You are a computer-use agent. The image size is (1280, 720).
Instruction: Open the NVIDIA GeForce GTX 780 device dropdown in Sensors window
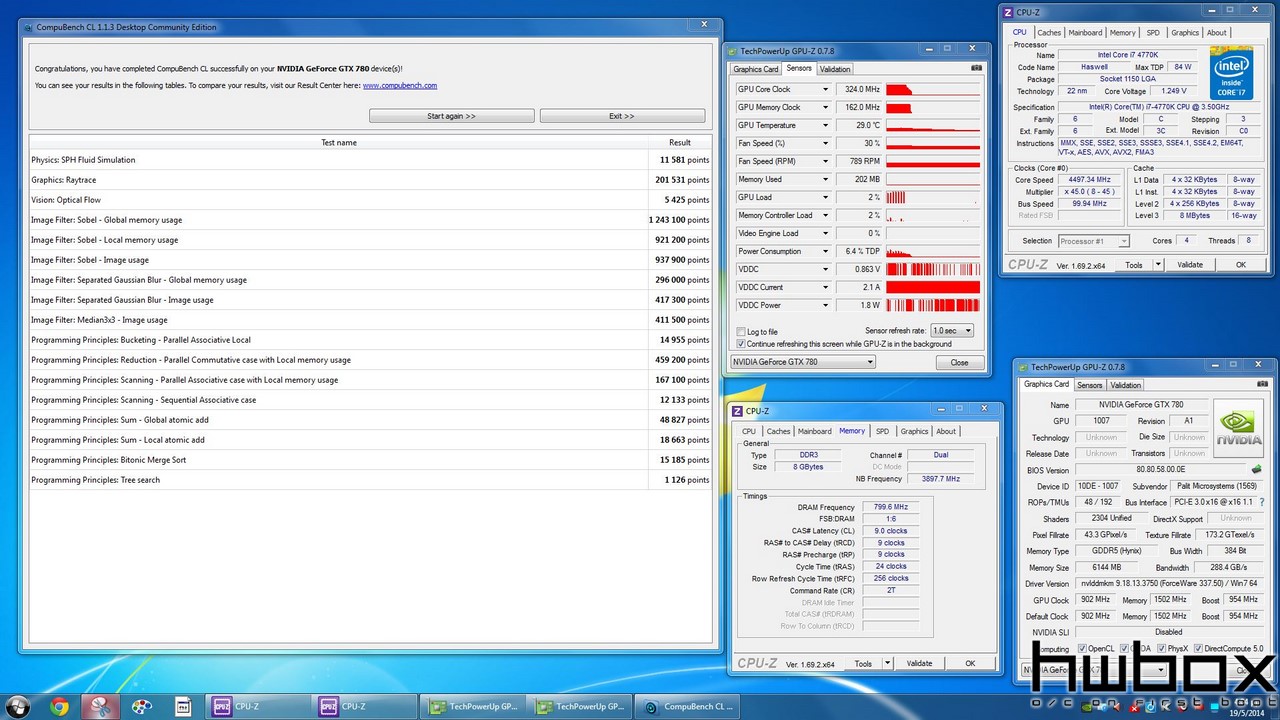tap(803, 362)
